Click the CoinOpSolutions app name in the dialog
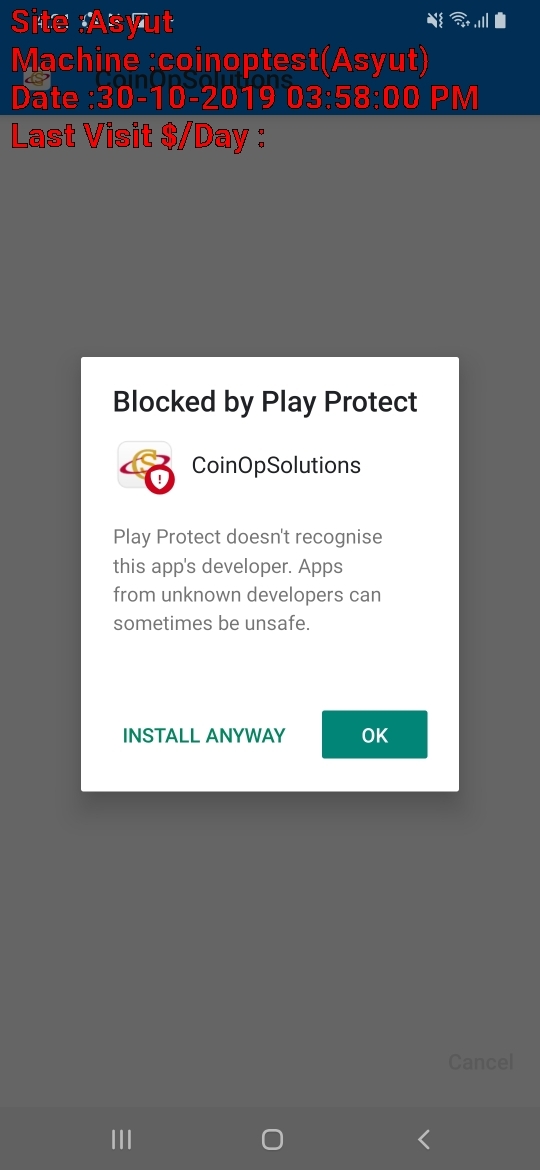This screenshot has width=540, height=1170. [276, 466]
